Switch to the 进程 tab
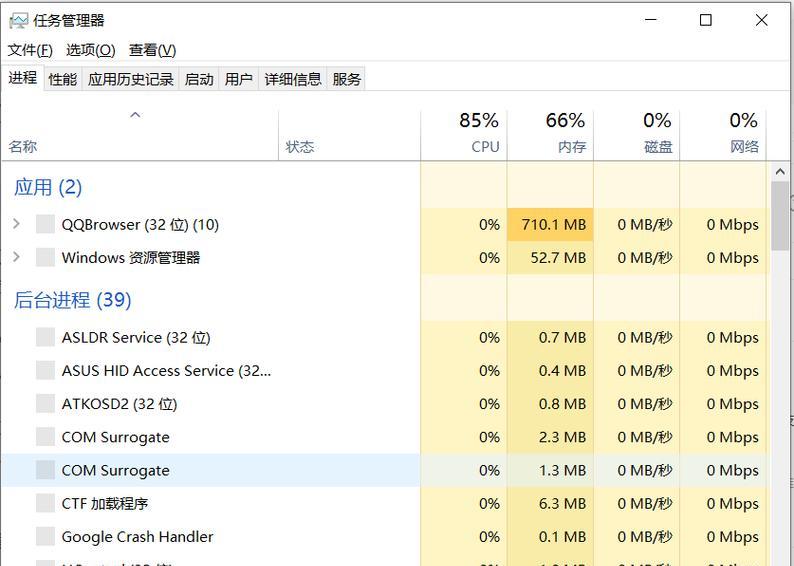794x566 pixels. [x=22, y=78]
